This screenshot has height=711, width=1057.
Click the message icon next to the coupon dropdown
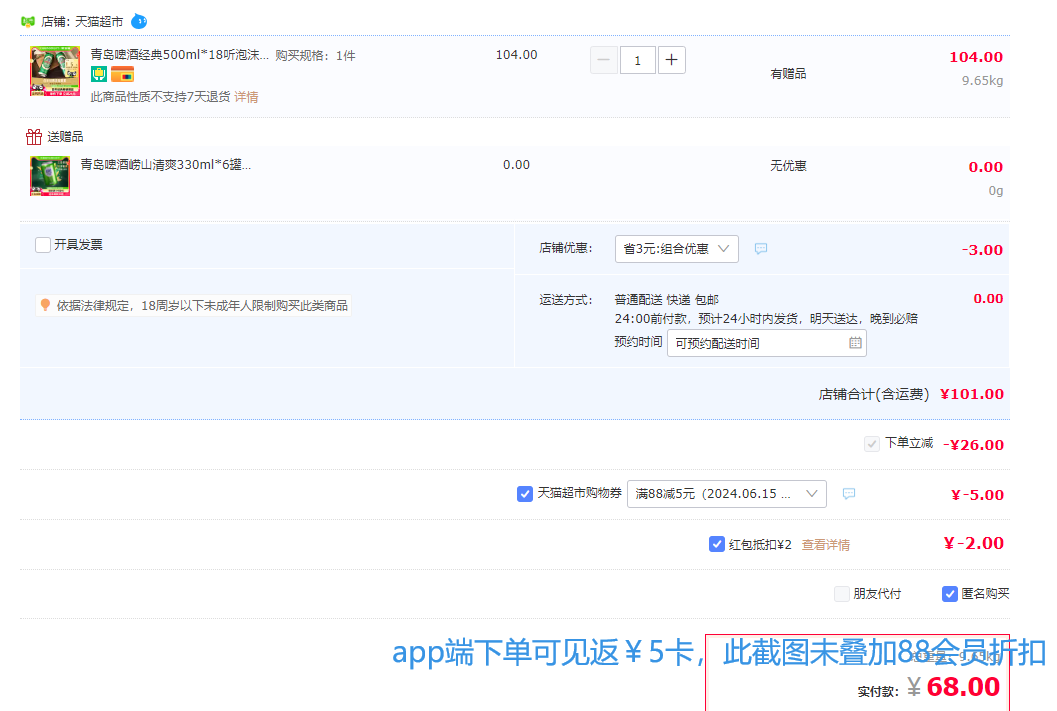pos(849,494)
